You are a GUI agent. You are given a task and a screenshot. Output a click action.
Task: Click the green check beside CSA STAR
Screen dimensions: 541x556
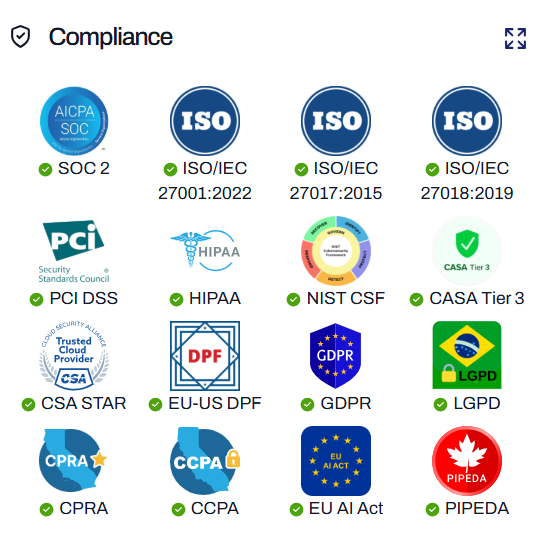28,405
